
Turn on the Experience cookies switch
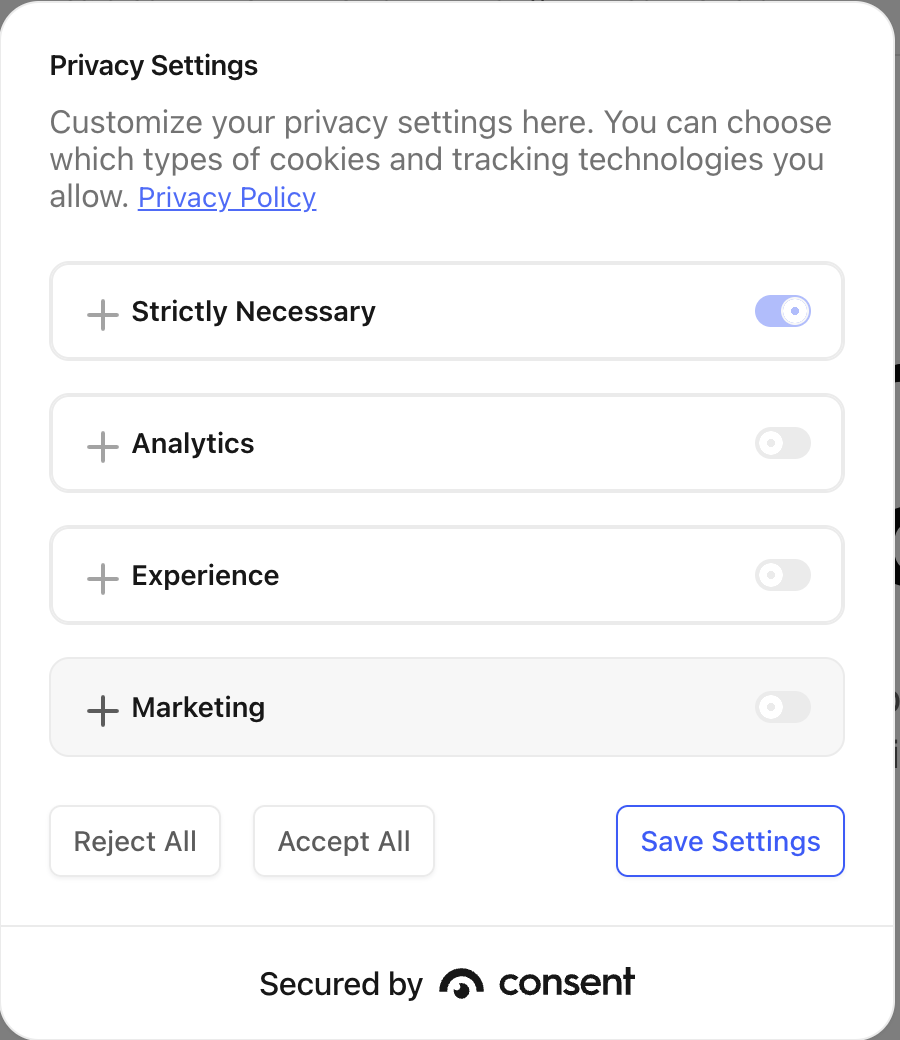click(x=782, y=576)
